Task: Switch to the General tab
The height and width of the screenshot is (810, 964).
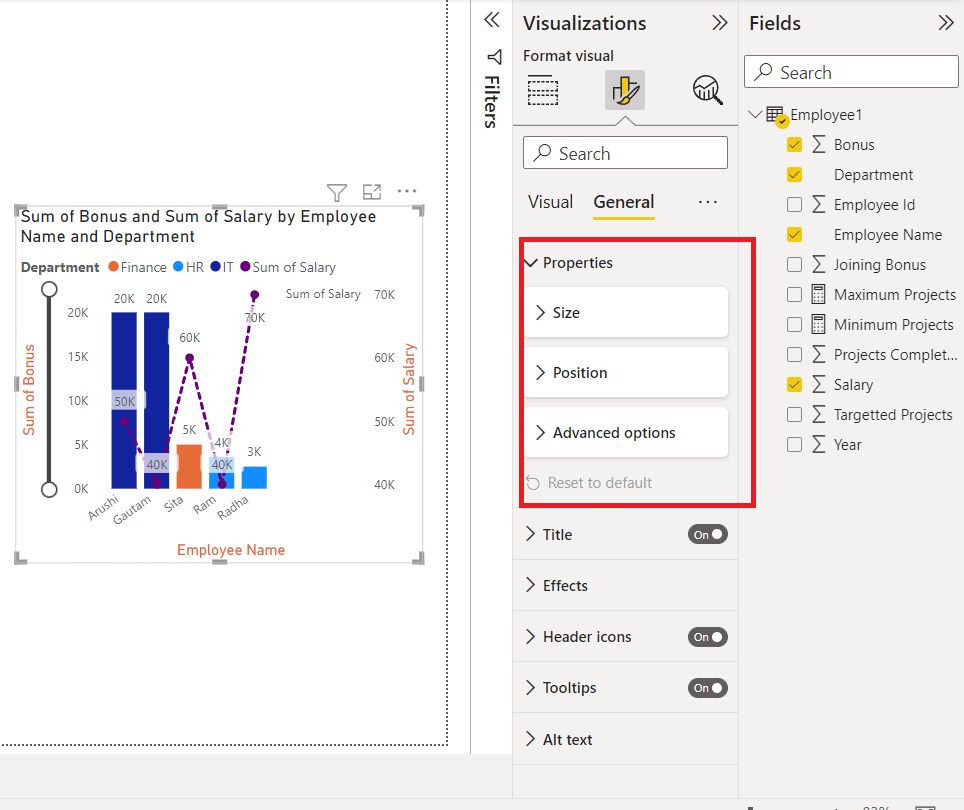Action: [623, 202]
